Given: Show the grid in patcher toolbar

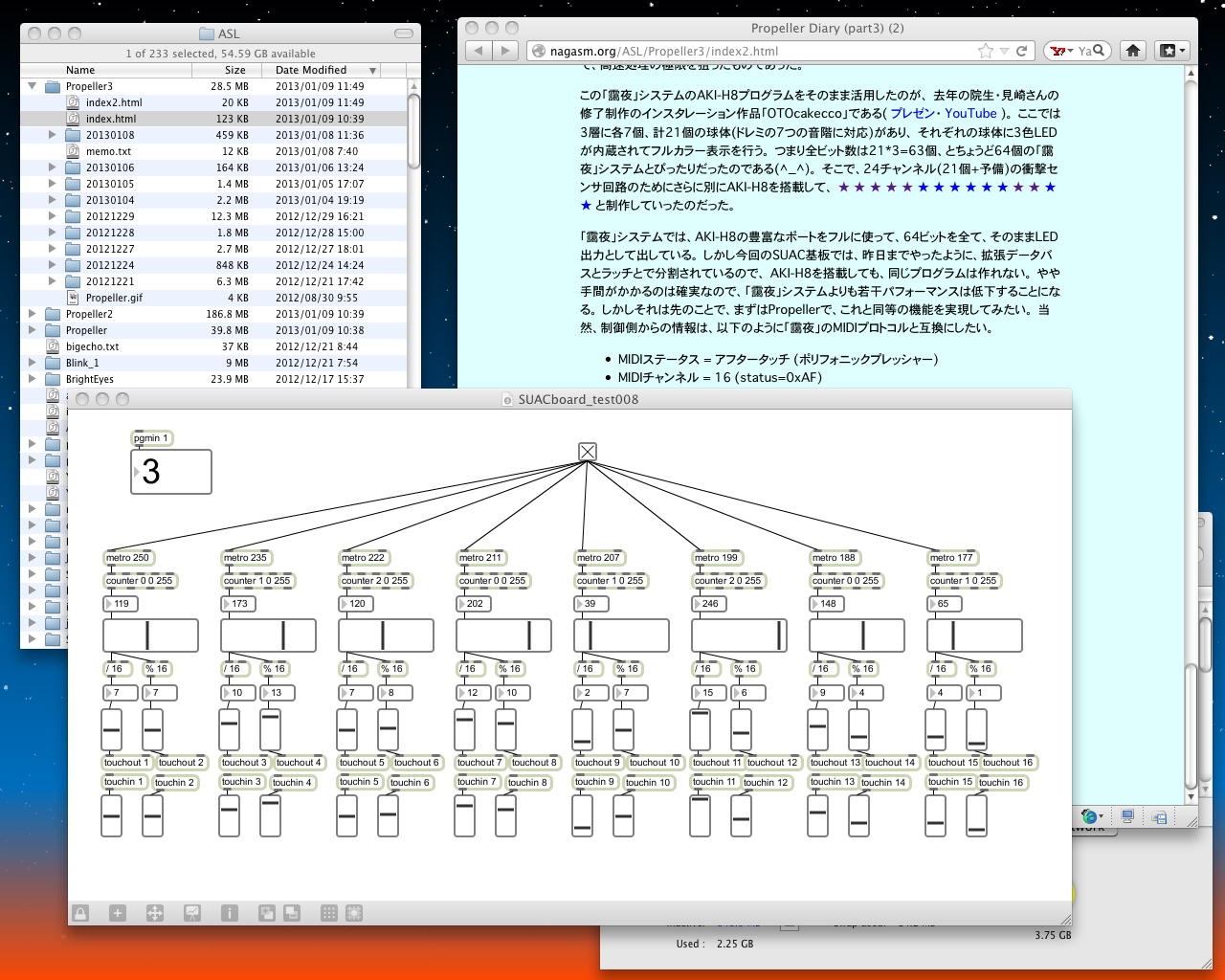Looking at the screenshot, I should click(x=328, y=913).
